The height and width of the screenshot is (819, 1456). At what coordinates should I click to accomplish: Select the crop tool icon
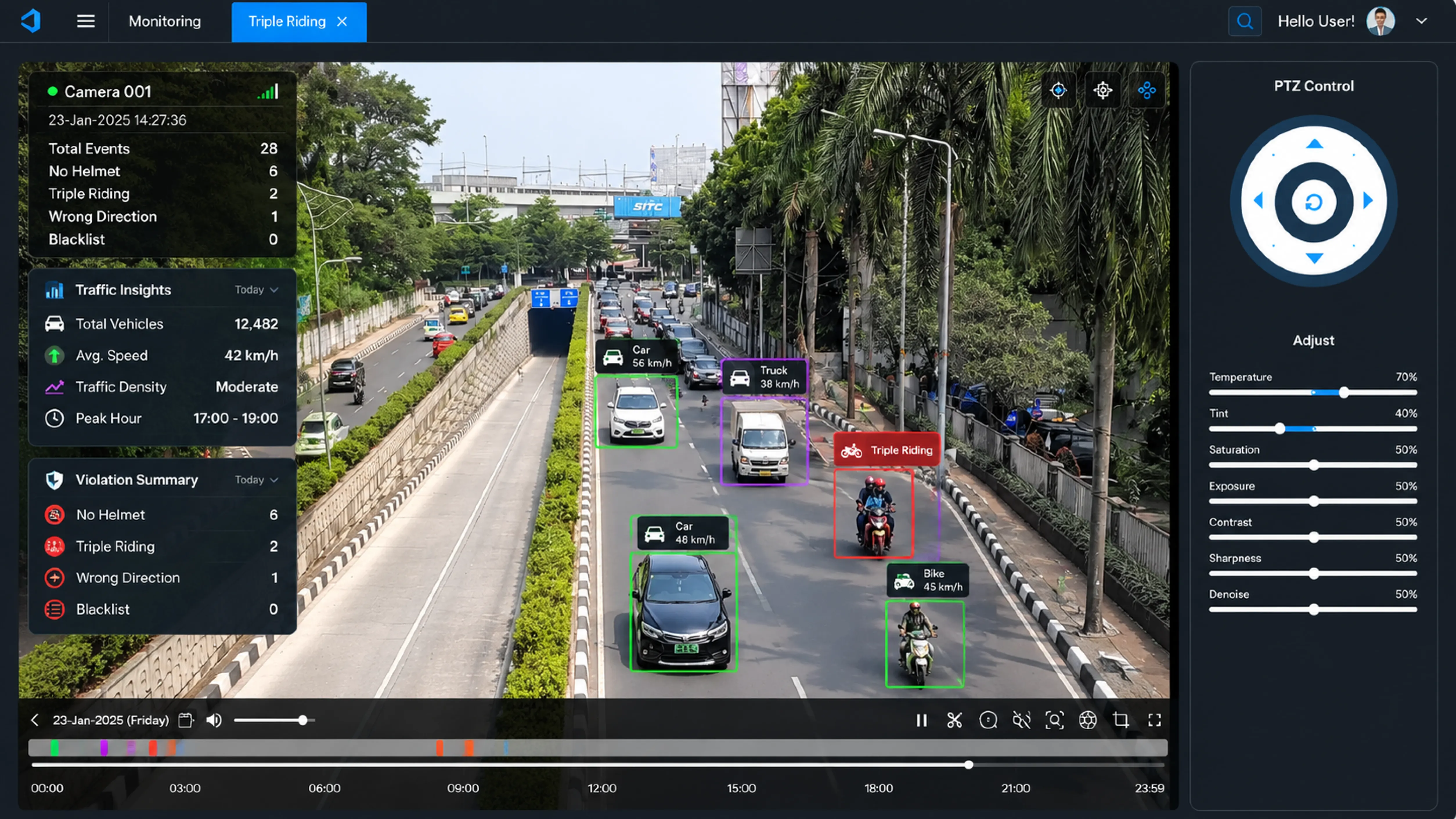pos(1121,720)
